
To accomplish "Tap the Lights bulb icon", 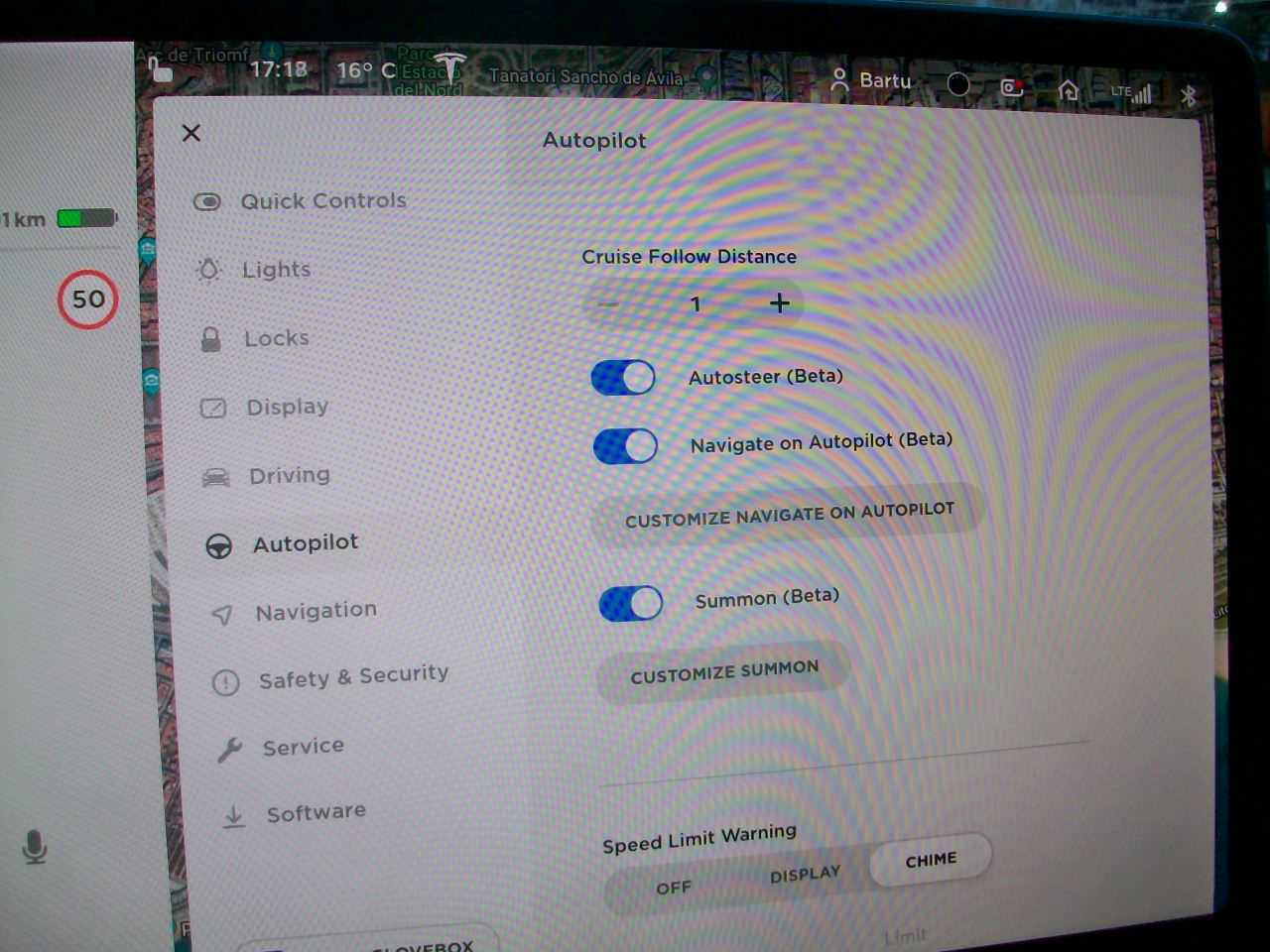I will pyautogui.click(x=208, y=270).
